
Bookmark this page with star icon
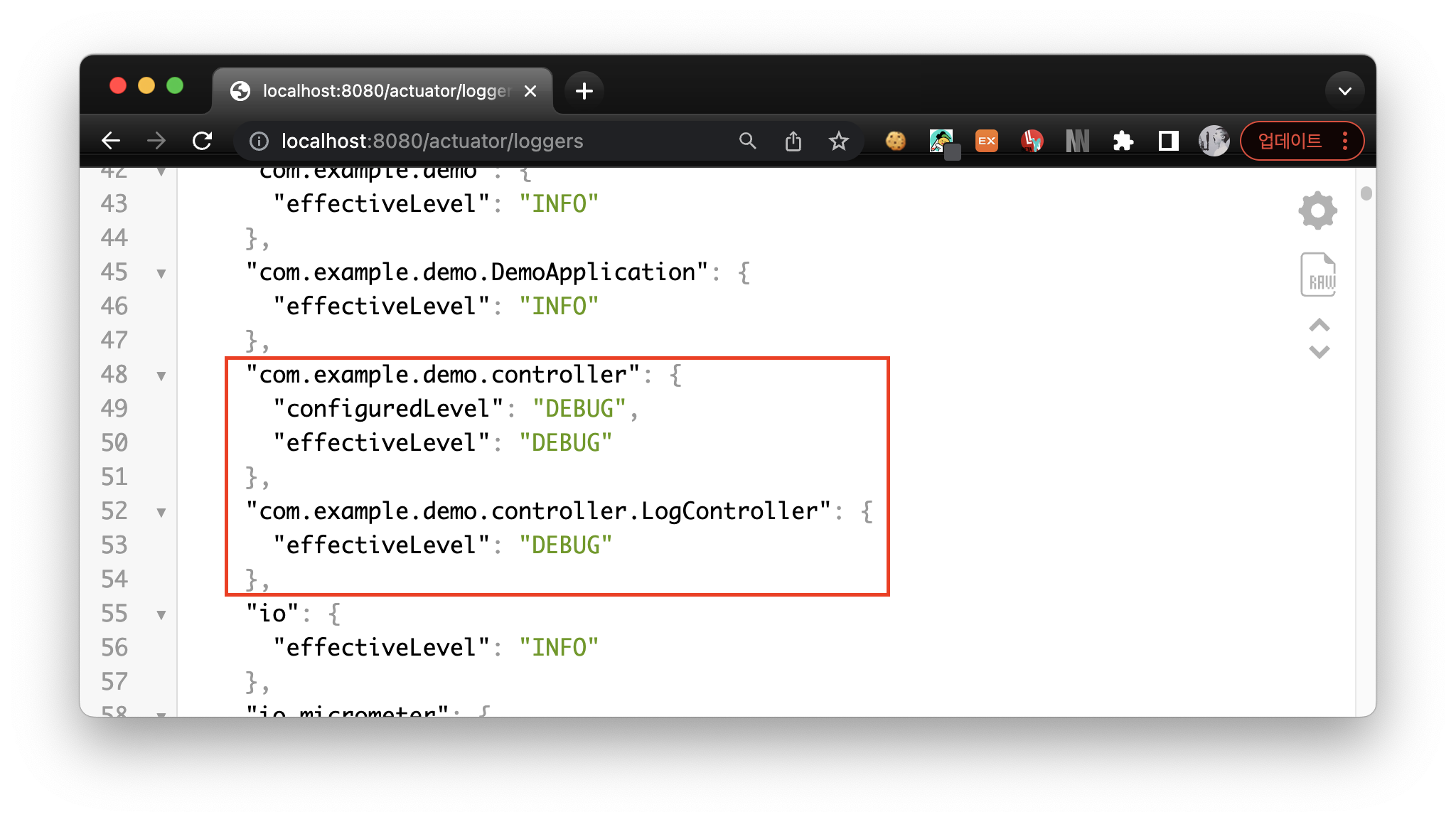tap(838, 142)
